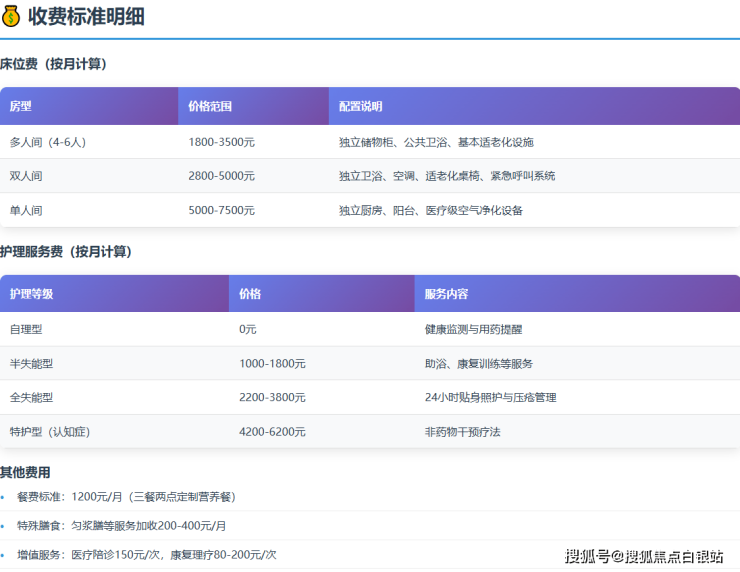Click the 护理等级 column header

(x=32, y=294)
